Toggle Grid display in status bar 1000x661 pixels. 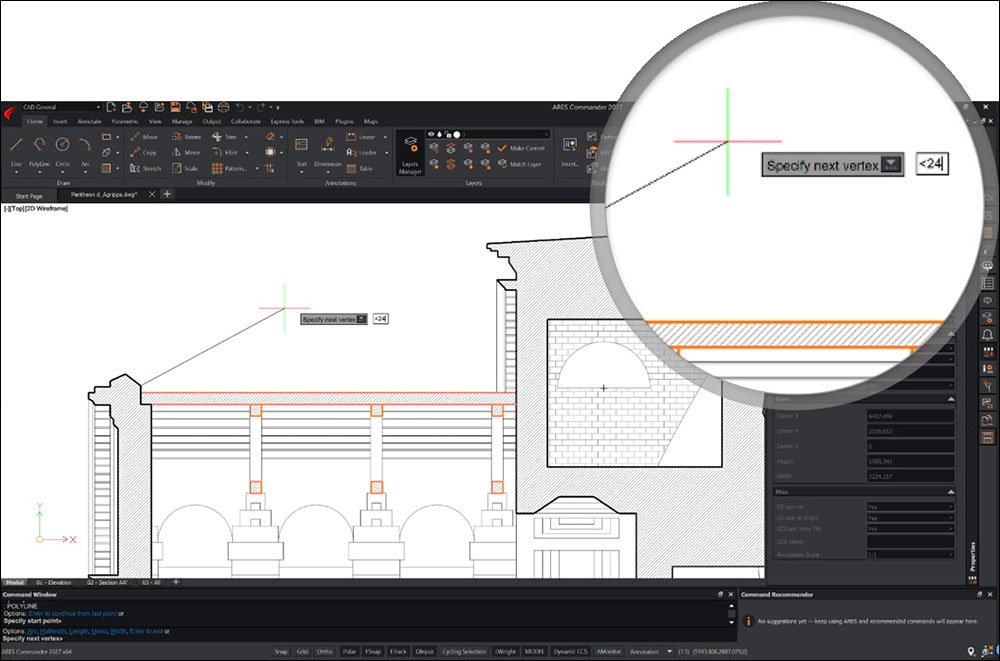(302, 651)
